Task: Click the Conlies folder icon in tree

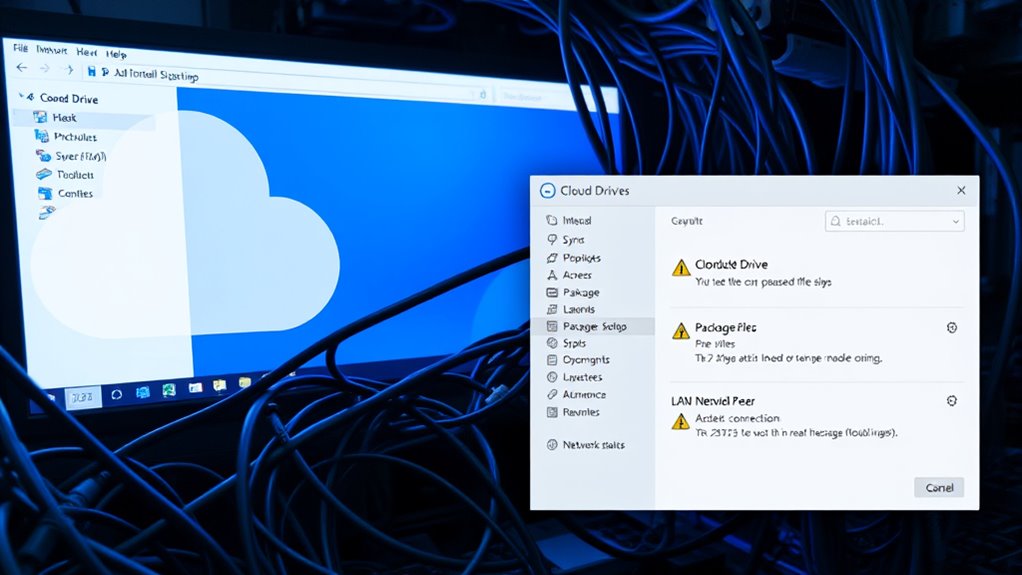Action: pos(45,193)
